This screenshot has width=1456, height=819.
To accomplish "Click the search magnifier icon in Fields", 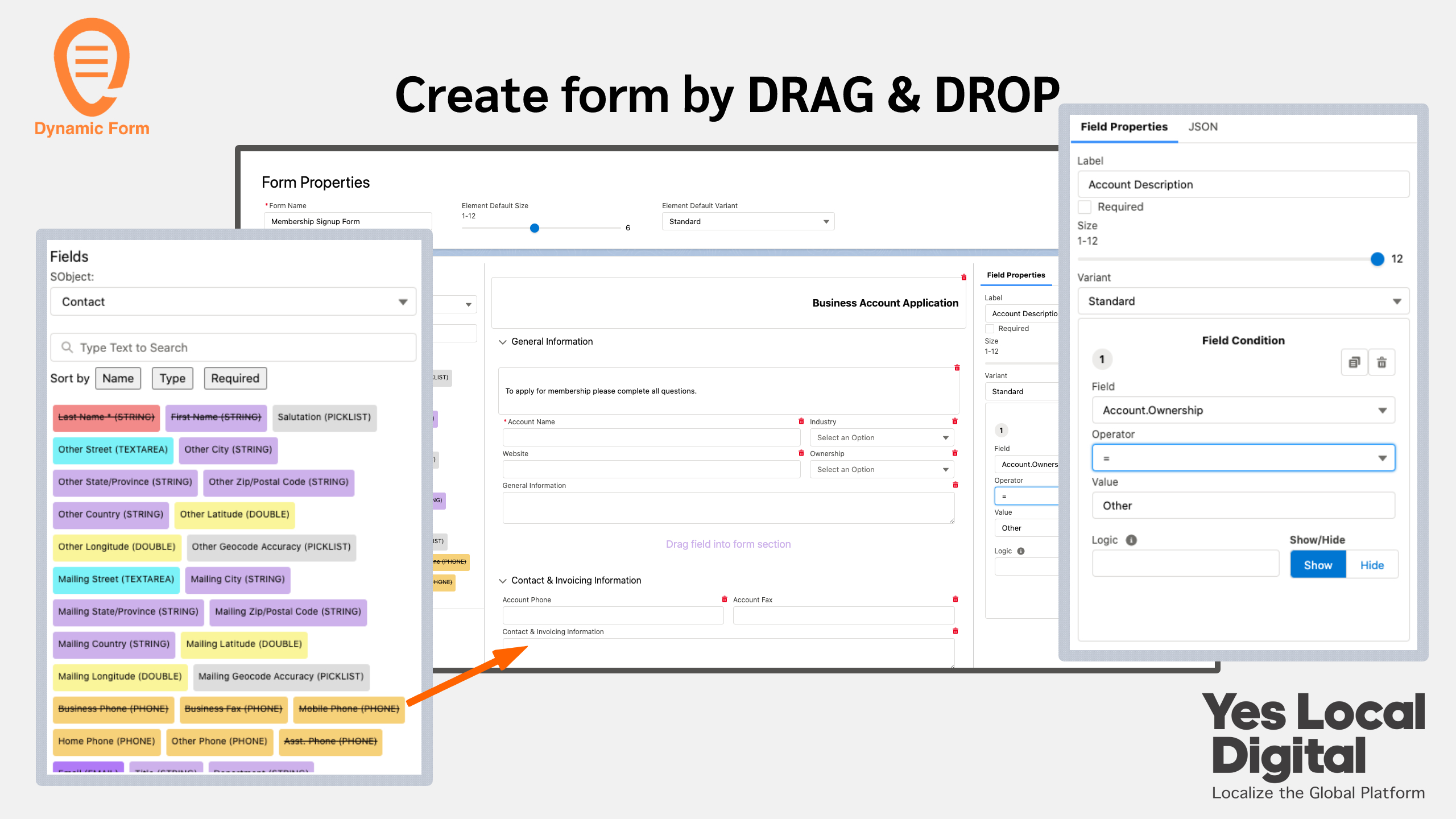I will (x=67, y=347).
